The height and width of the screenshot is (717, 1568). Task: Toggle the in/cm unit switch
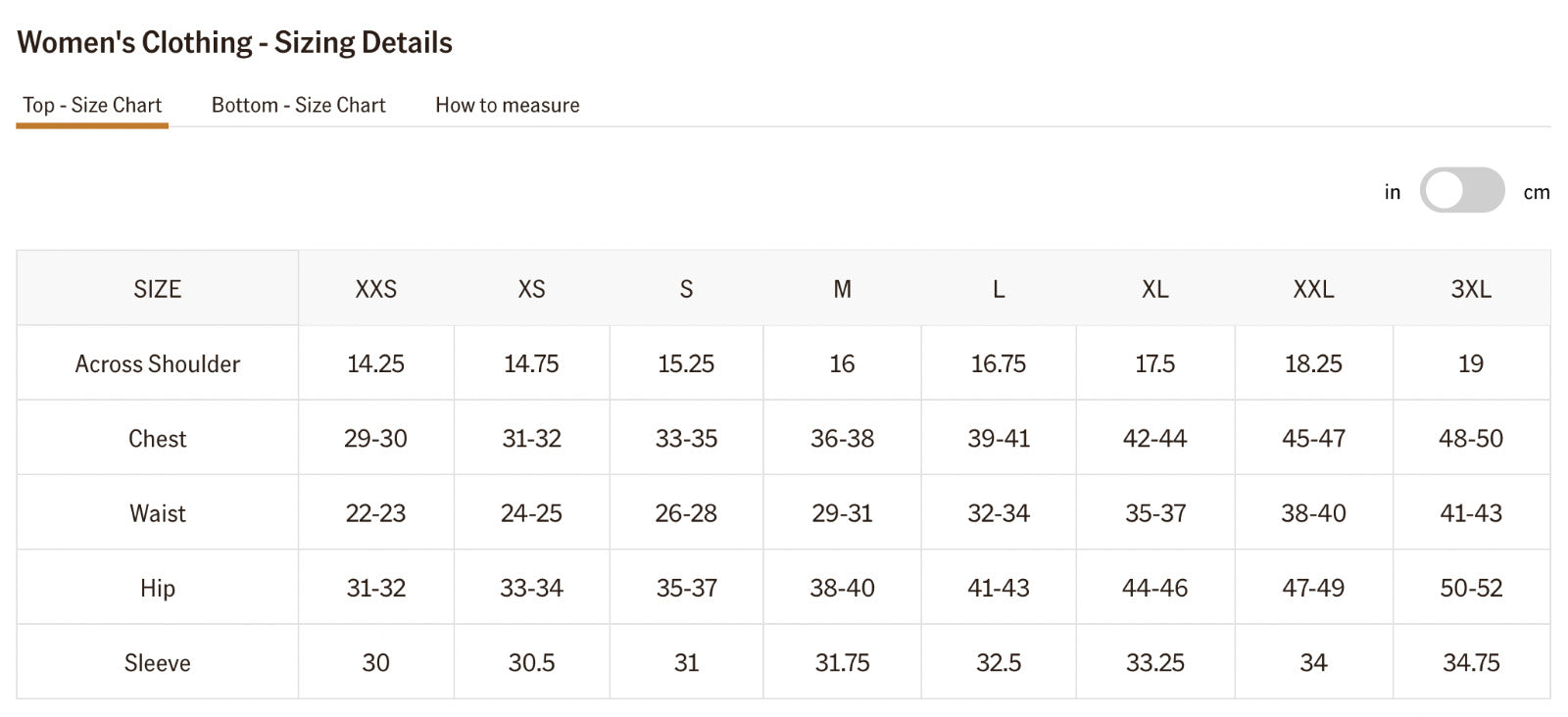tap(1462, 190)
